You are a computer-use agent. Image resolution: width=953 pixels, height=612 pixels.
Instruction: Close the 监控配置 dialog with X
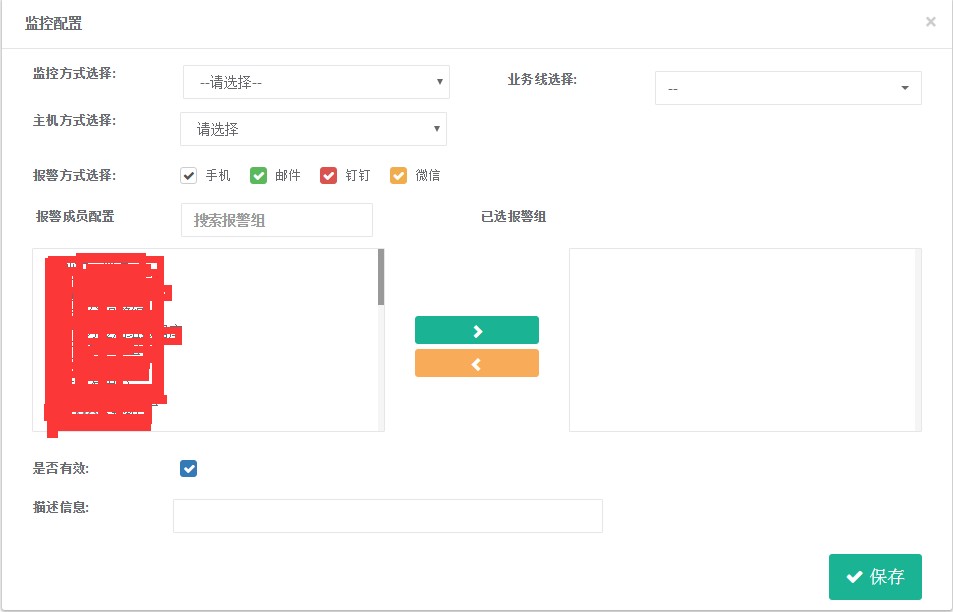pyautogui.click(x=931, y=22)
